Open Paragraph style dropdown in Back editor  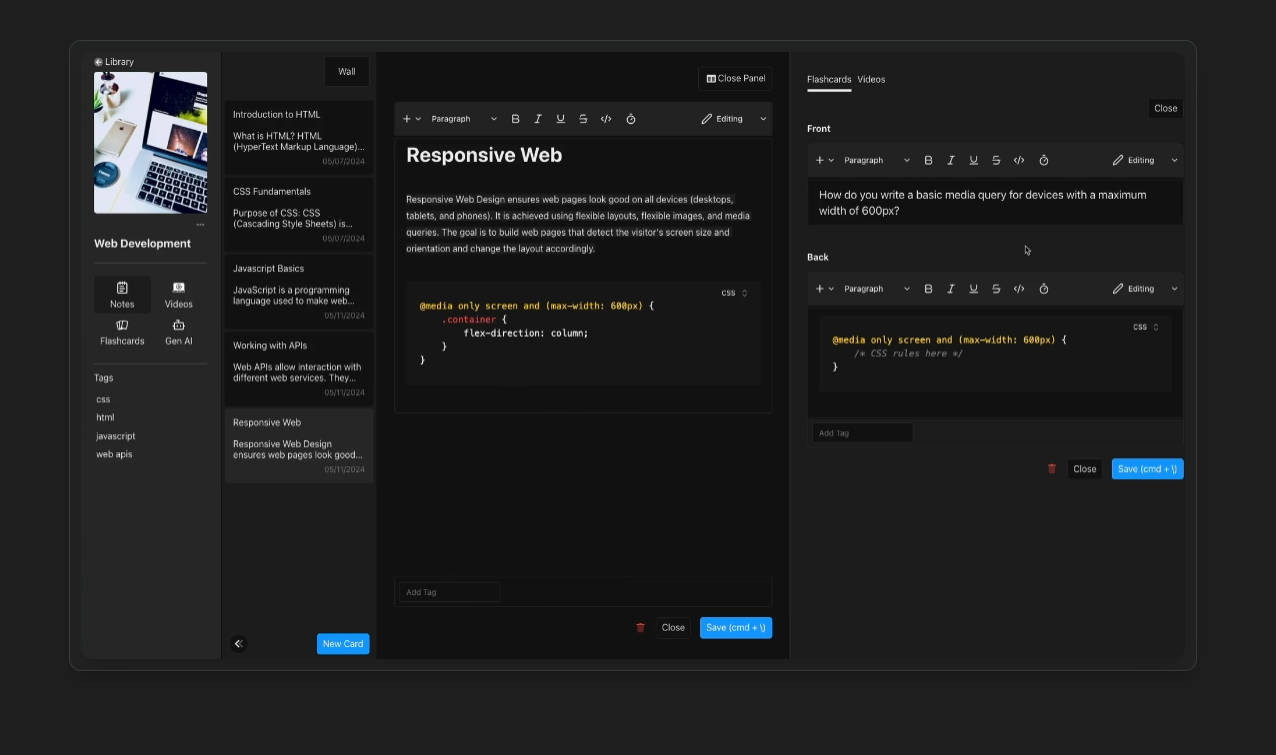877,289
